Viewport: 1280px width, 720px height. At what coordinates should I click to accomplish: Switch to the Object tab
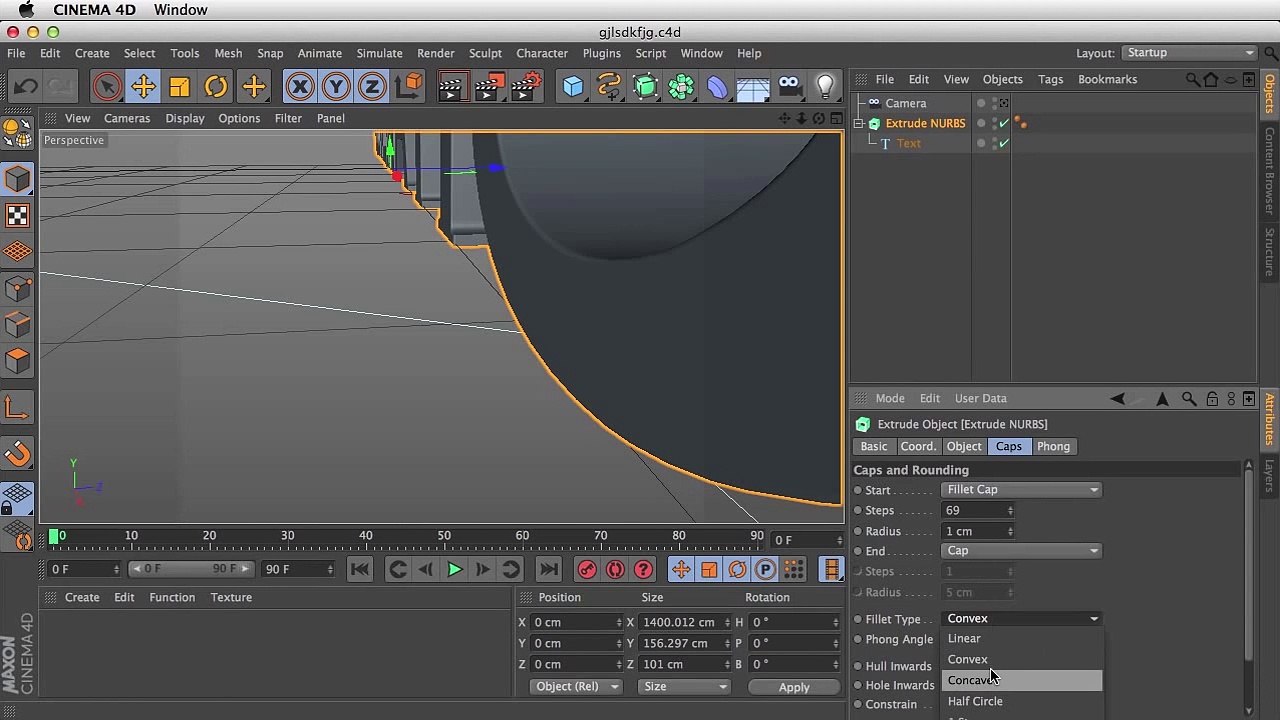pos(964,447)
